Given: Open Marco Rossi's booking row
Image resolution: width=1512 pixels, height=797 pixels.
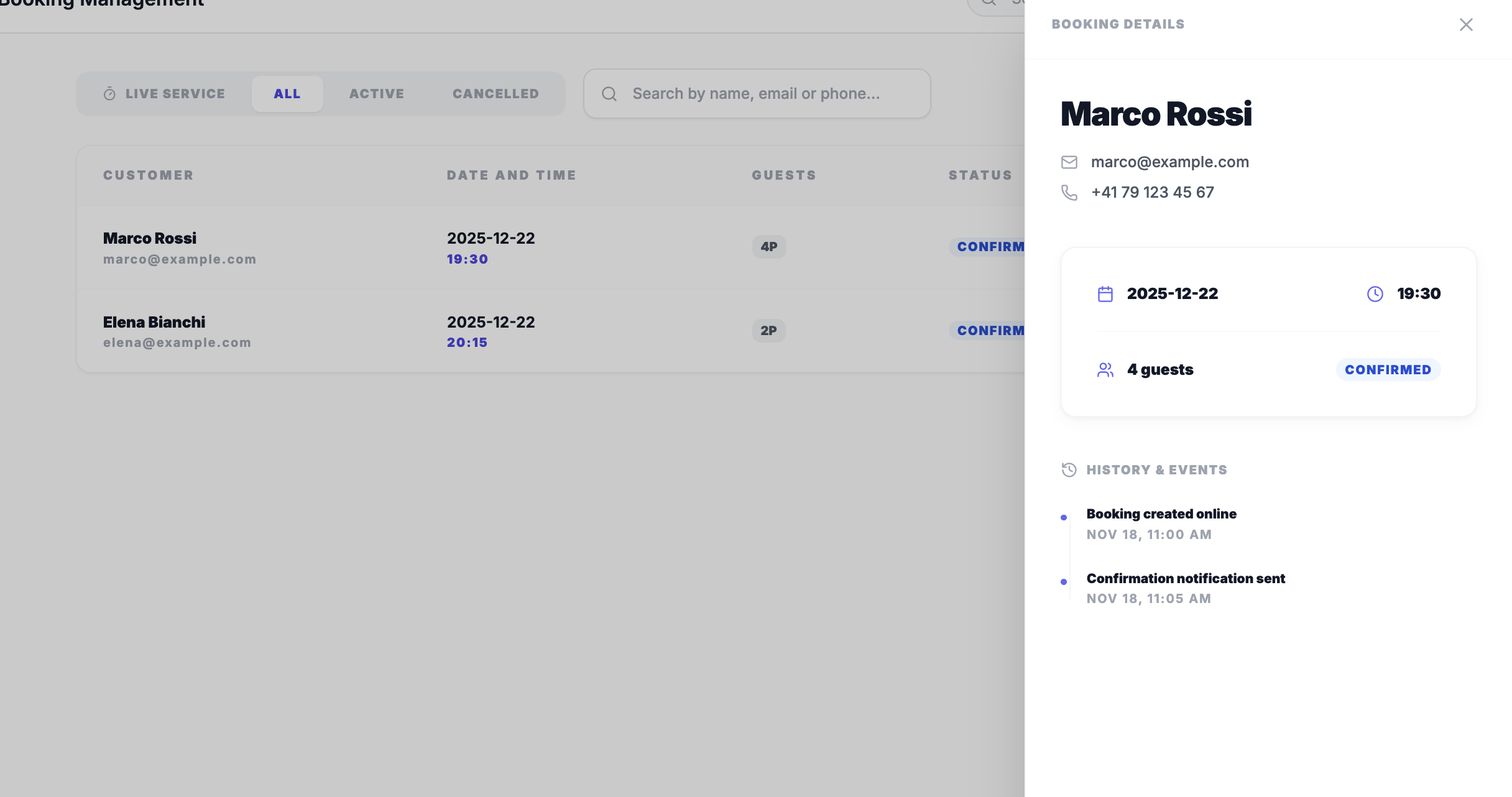Looking at the screenshot, I should coord(149,239).
